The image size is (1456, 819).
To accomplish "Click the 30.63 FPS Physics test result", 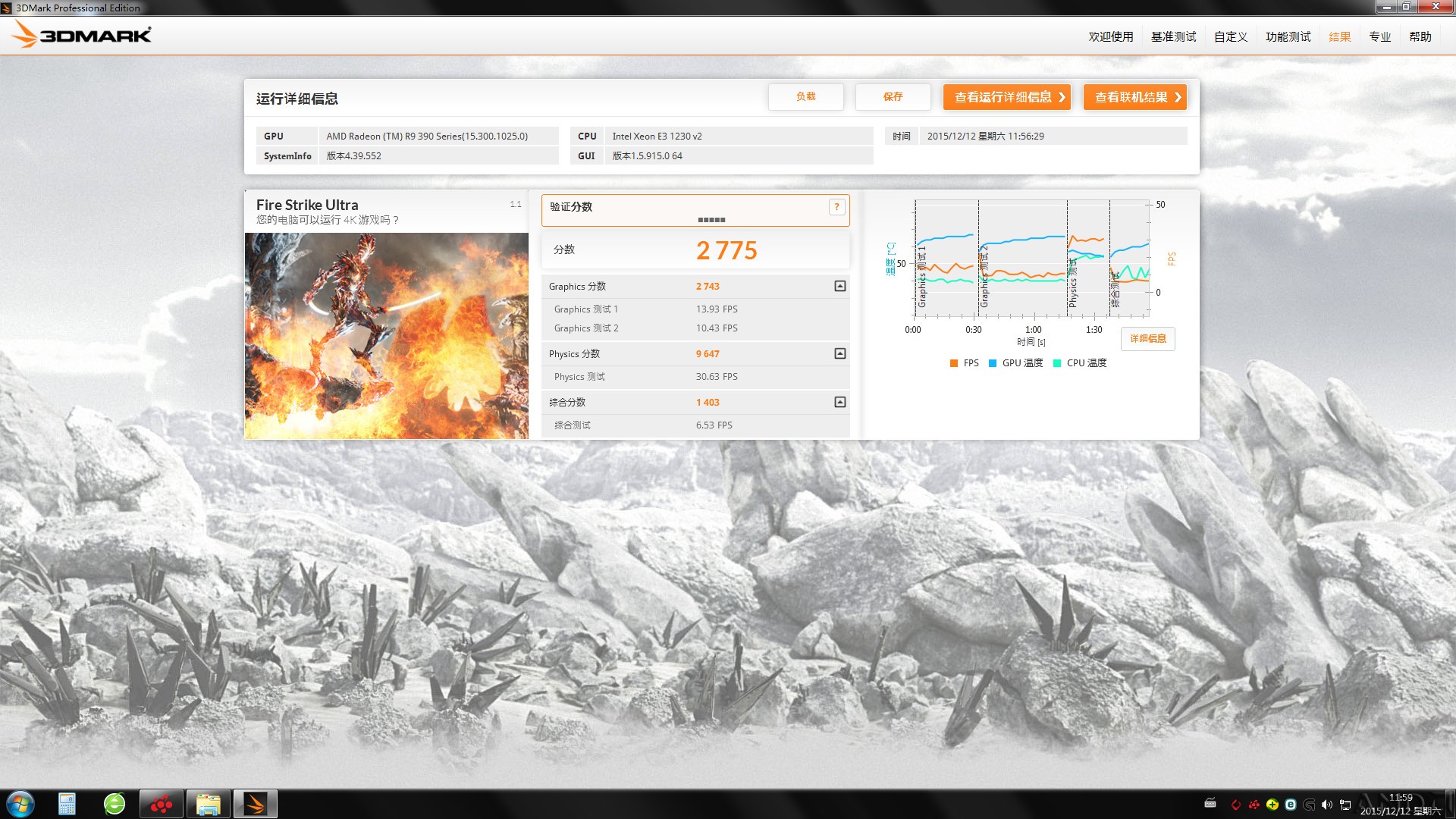I will click(x=717, y=377).
